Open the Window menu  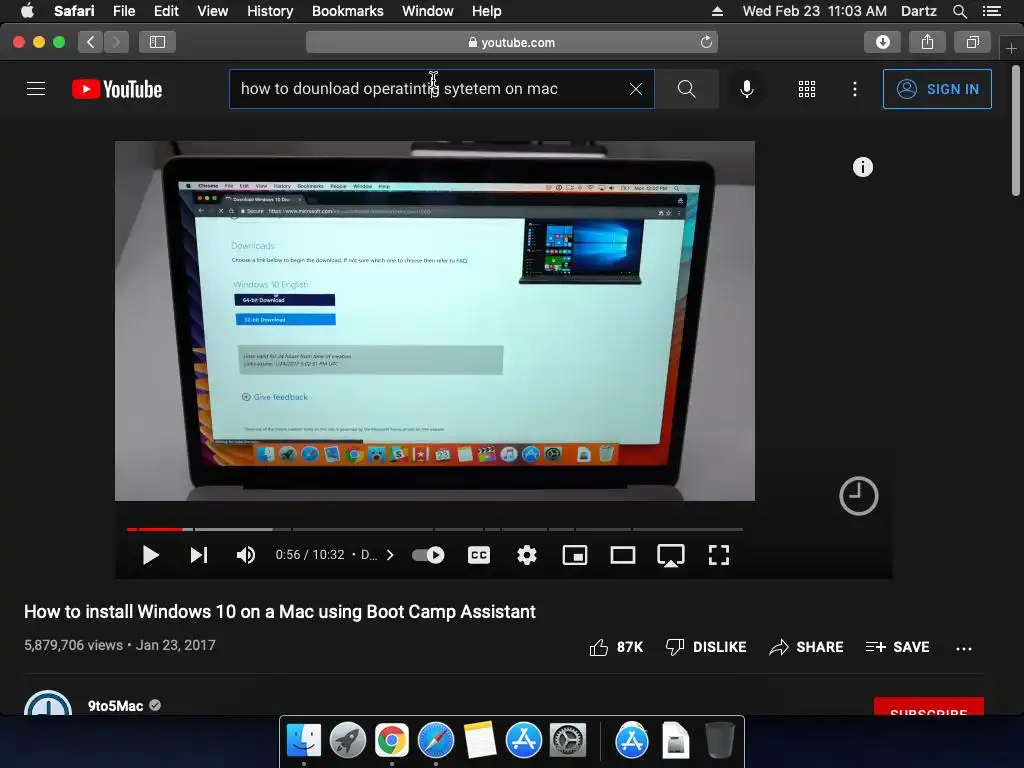[427, 11]
